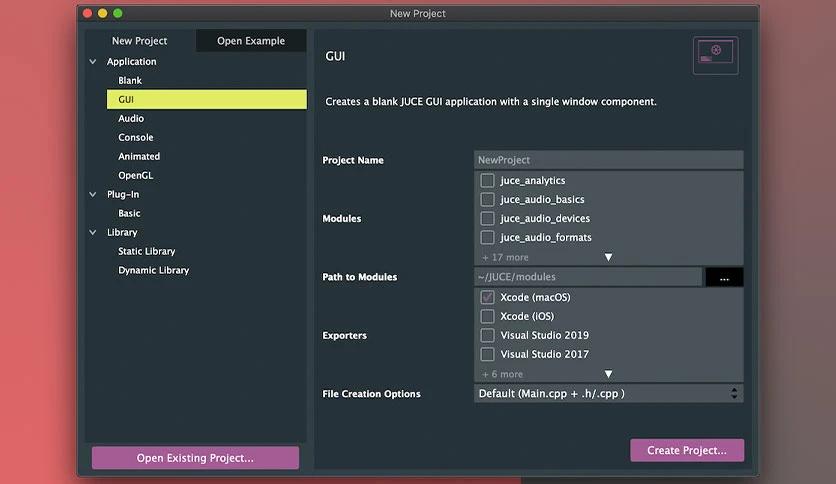This screenshot has height=484, width=836.
Task: Click the green zoom window button
Action: (x=118, y=13)
